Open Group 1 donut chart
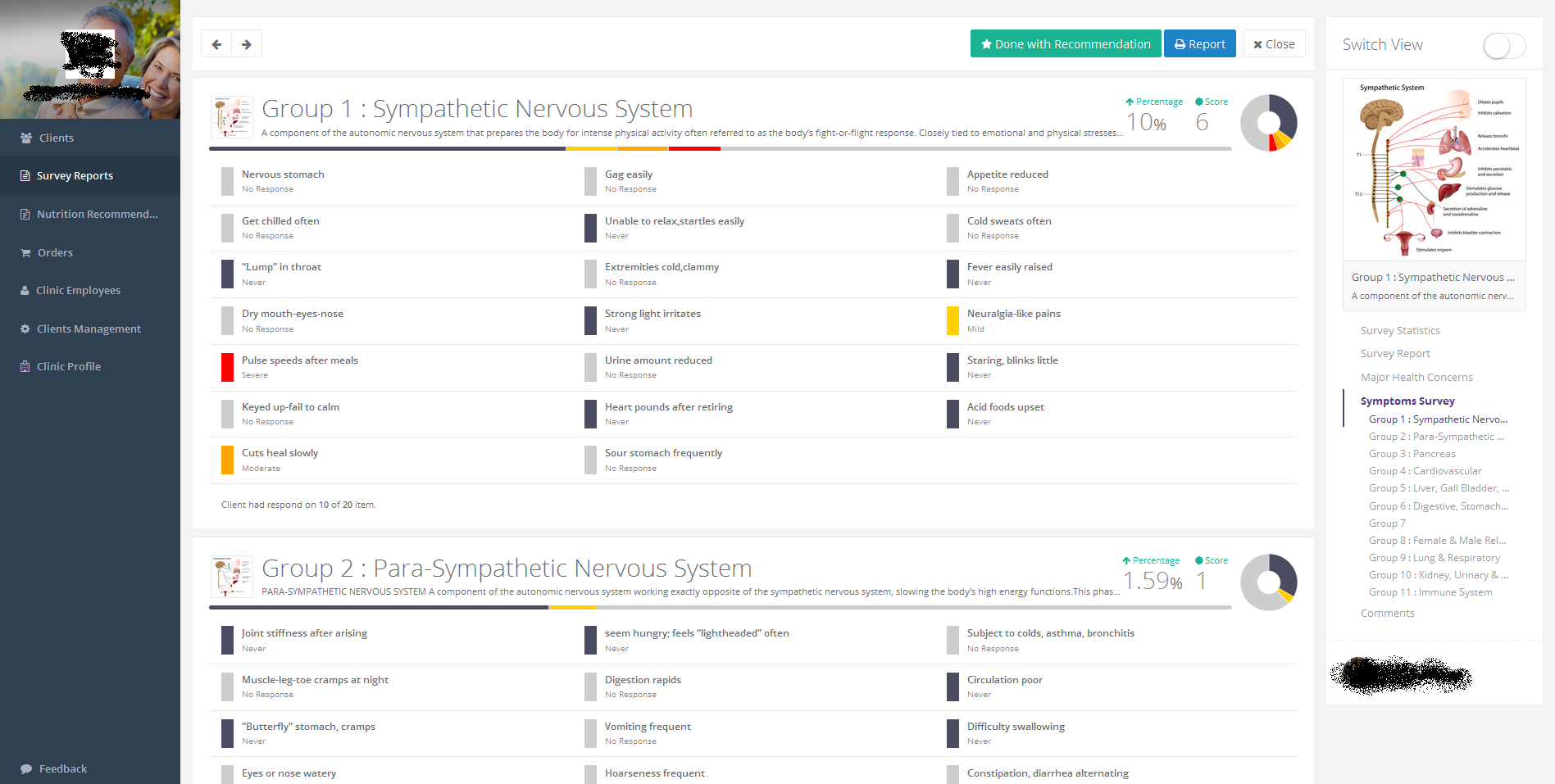Screen dimensions: 1555x784 coord(1268,123)
